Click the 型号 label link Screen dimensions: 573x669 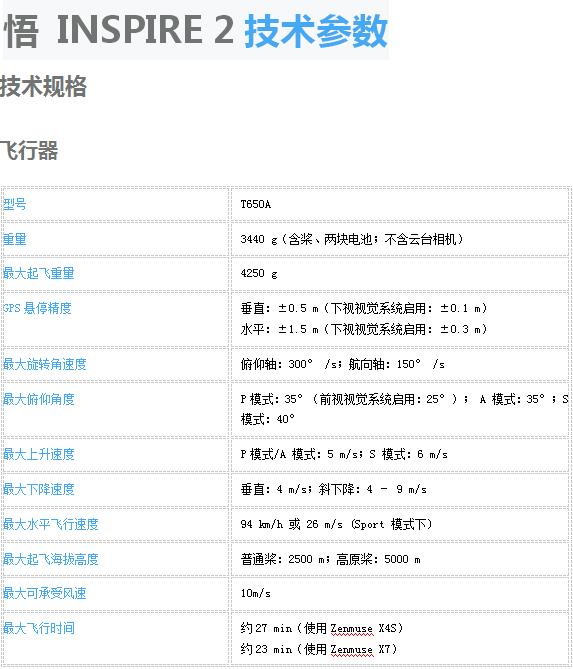click(15, 204)
